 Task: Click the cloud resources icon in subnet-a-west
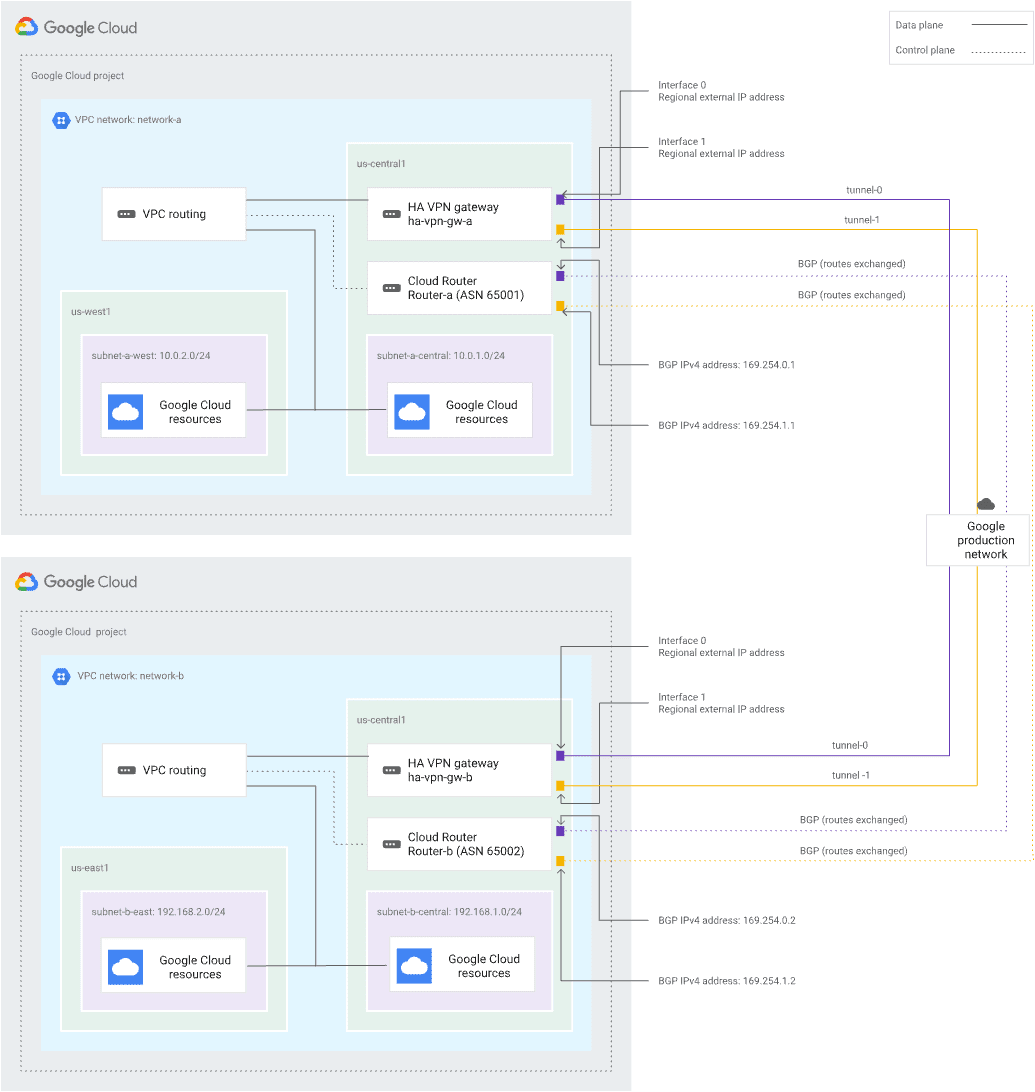point(125,412)
